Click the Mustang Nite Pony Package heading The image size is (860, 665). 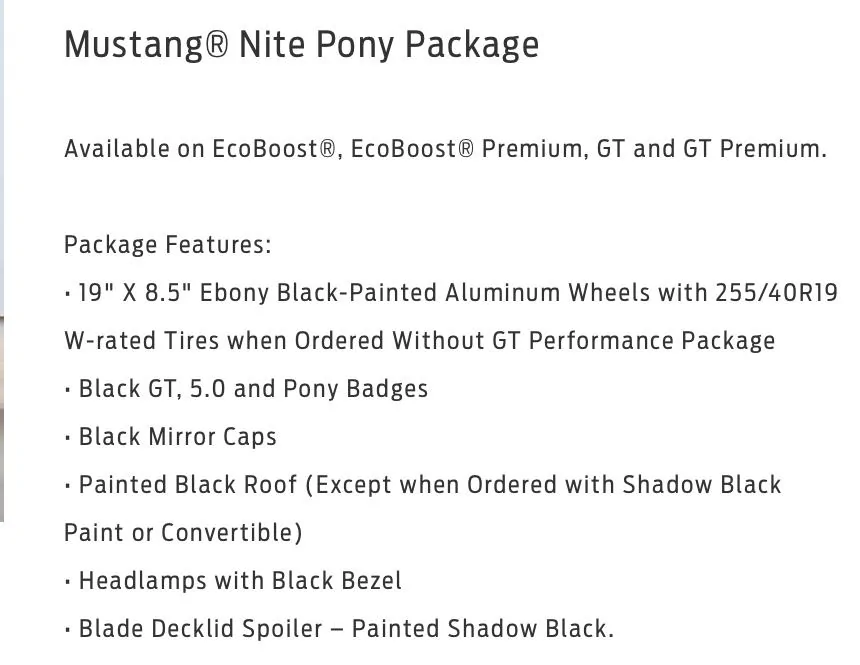(302, 45)
